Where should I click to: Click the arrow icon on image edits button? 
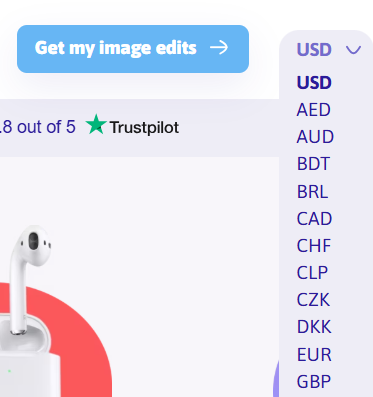(x=219, y=48)
